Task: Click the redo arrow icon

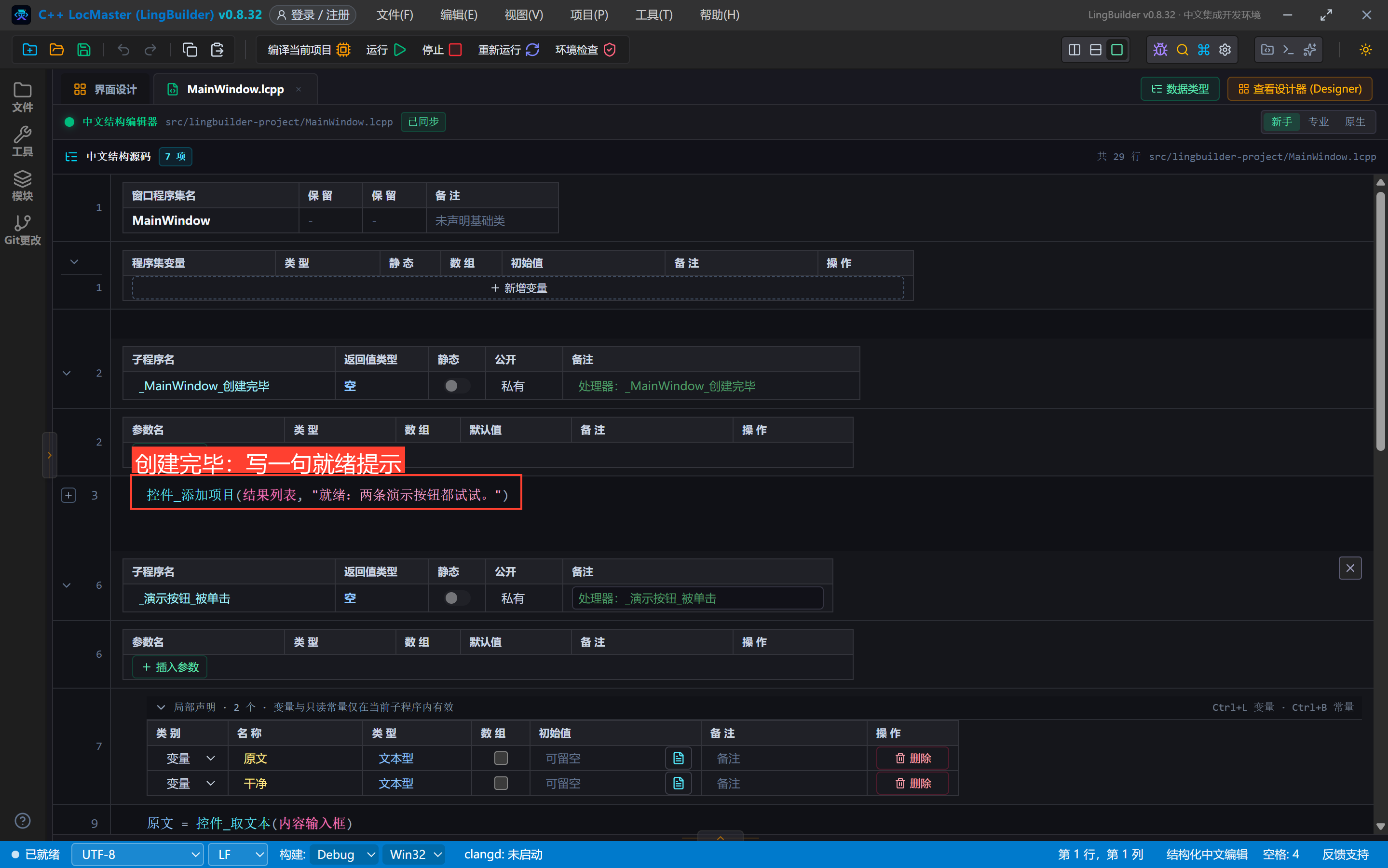Action: point(150,50)
